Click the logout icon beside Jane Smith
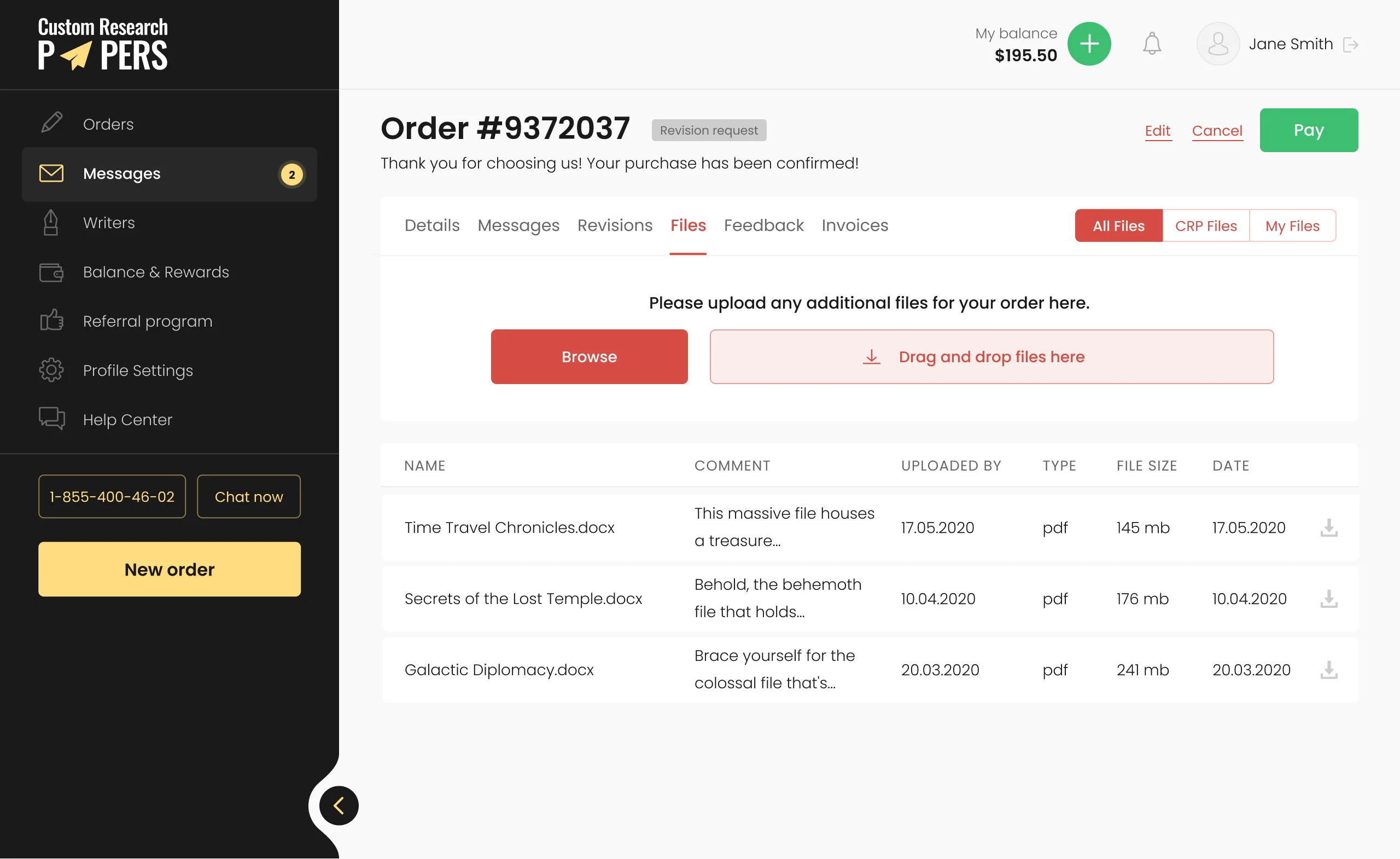This screenshot has height=859, width=1400. coord(1350,44)
